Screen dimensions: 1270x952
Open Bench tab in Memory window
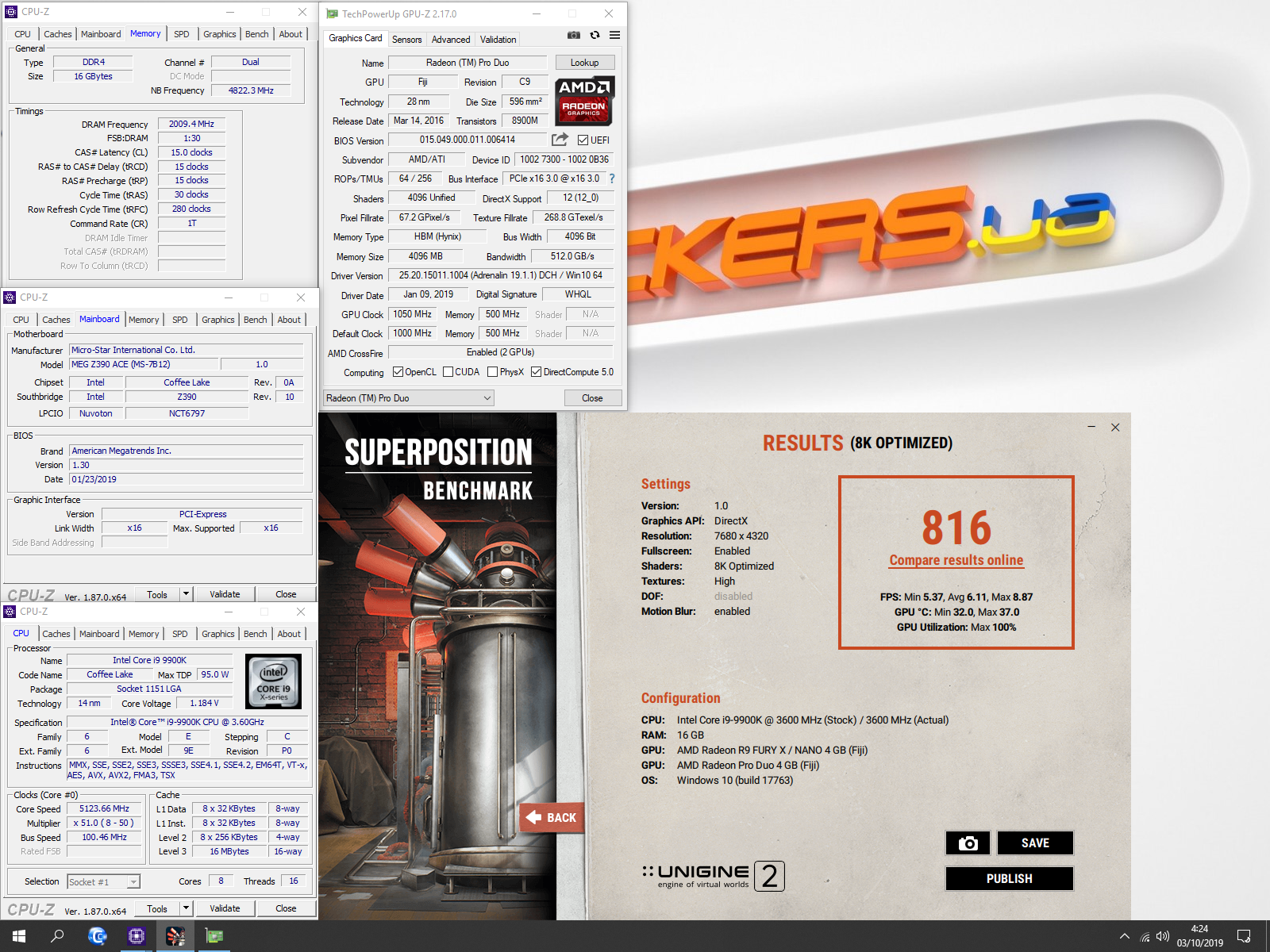[x=256, y=34]
